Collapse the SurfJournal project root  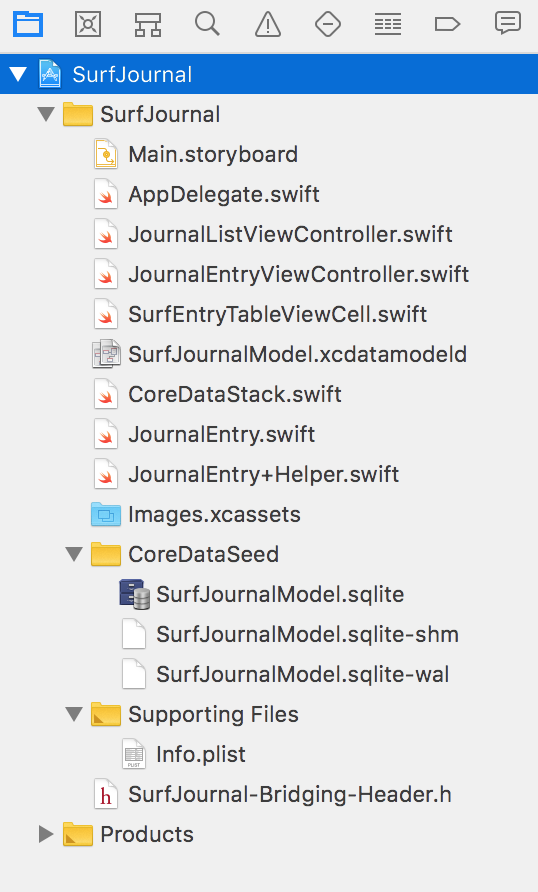coord(18,75)
